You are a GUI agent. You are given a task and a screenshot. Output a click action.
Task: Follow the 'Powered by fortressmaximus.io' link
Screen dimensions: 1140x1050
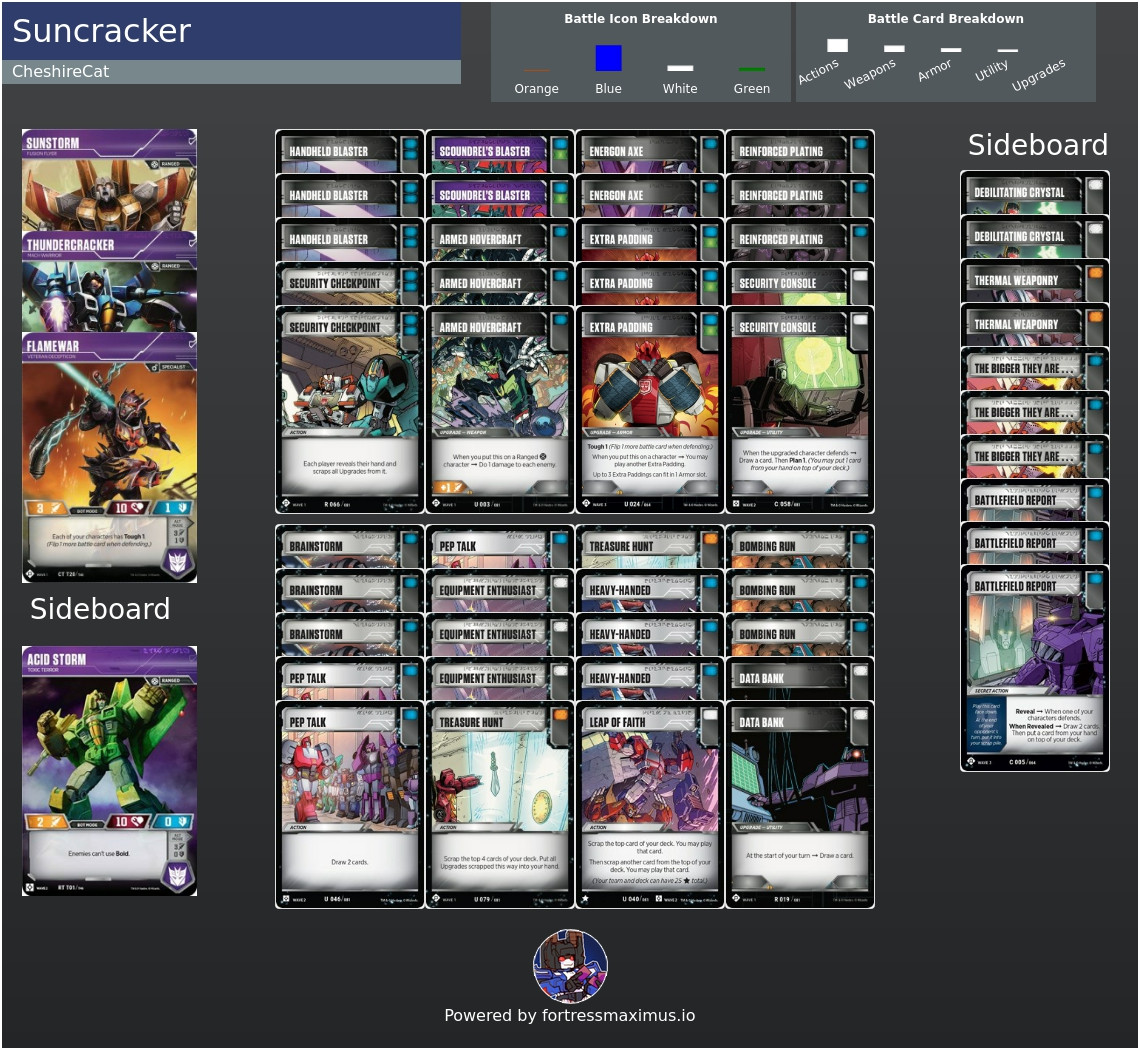pos(570,1015)
